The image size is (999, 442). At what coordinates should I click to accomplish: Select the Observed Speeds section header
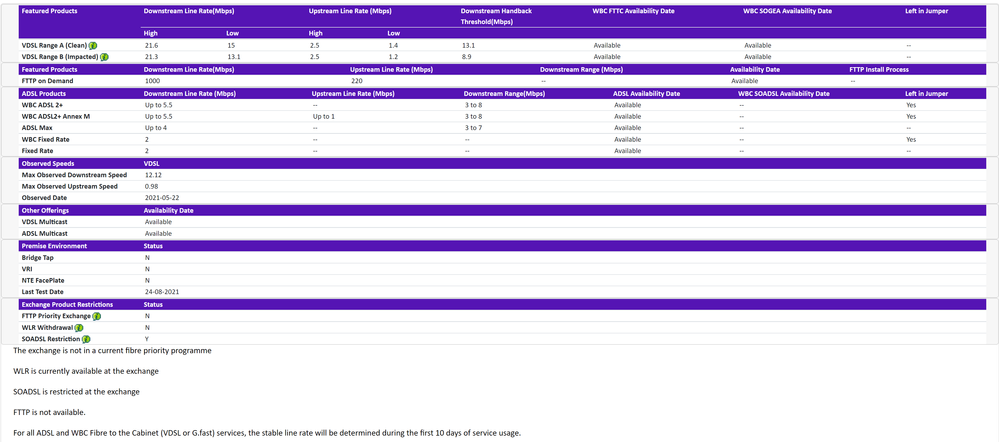tap(48, 163)
